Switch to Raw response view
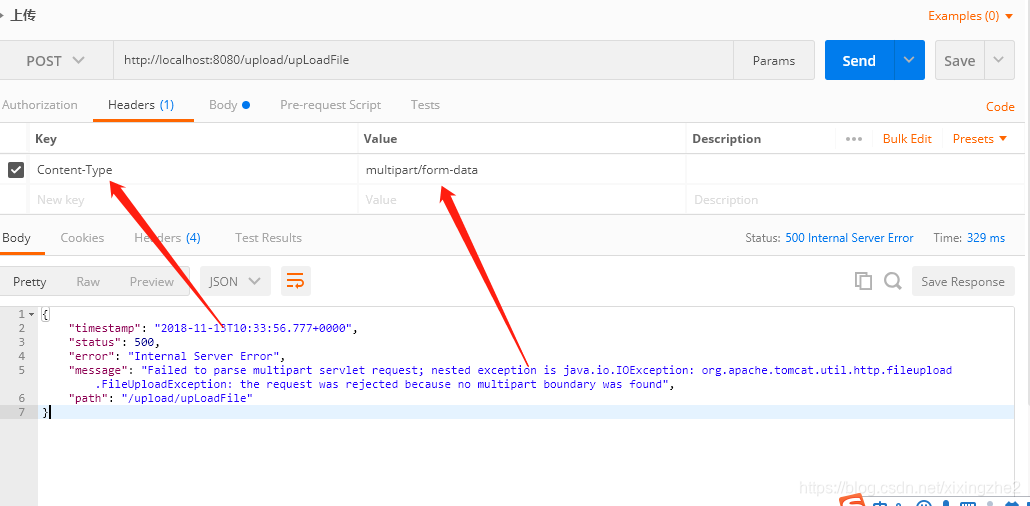Screen dimensions: 1030x506 pyautogui.click(x=88, y=282)
